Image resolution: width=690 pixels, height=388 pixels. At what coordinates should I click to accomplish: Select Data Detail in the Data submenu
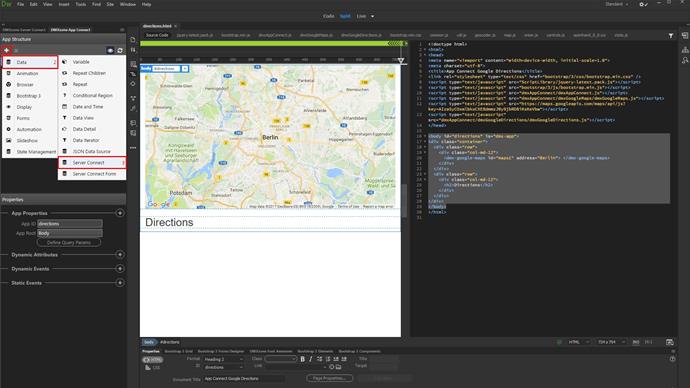coord(92,129)
